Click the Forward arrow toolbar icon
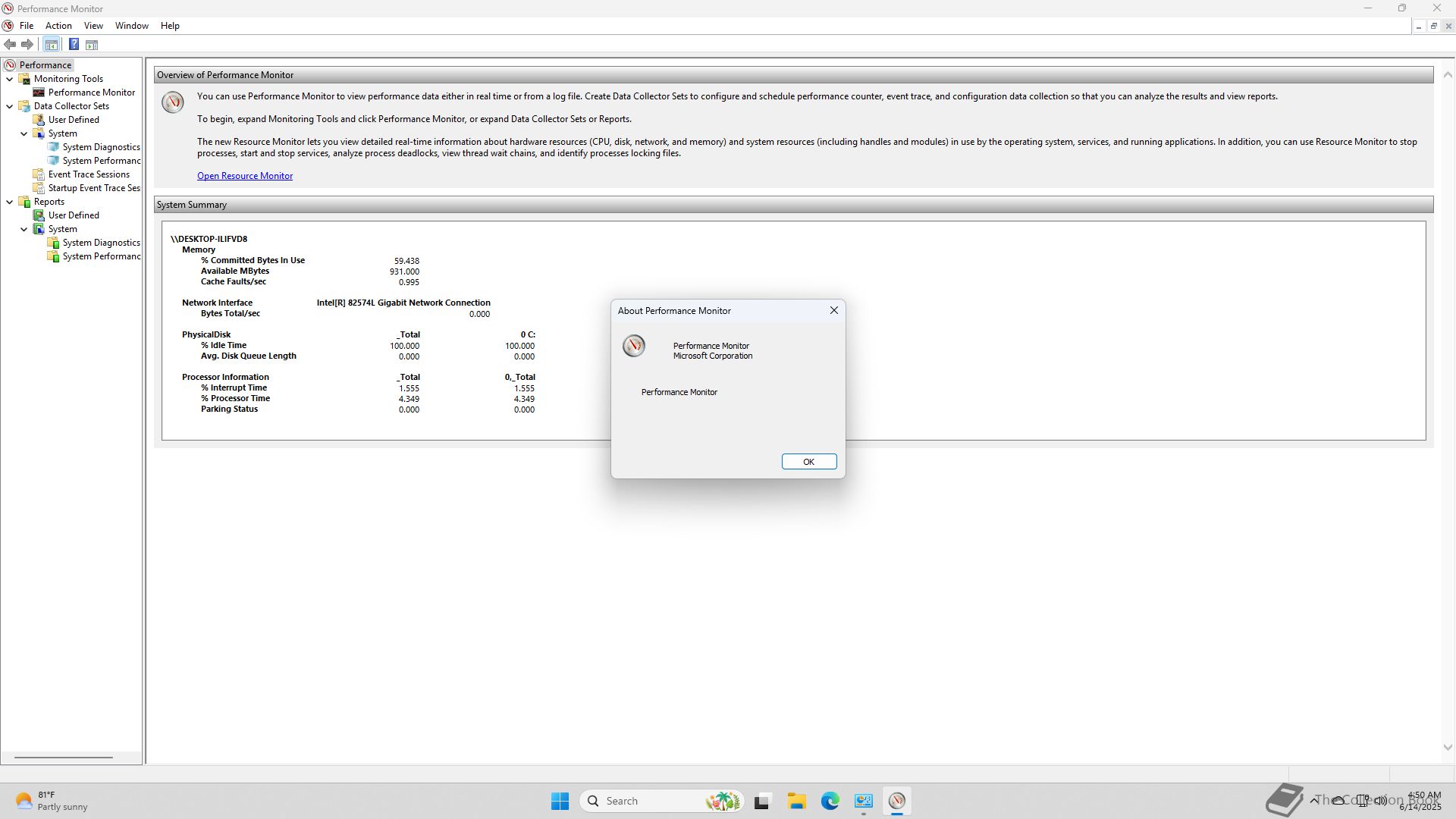 [x=27, y=45]
